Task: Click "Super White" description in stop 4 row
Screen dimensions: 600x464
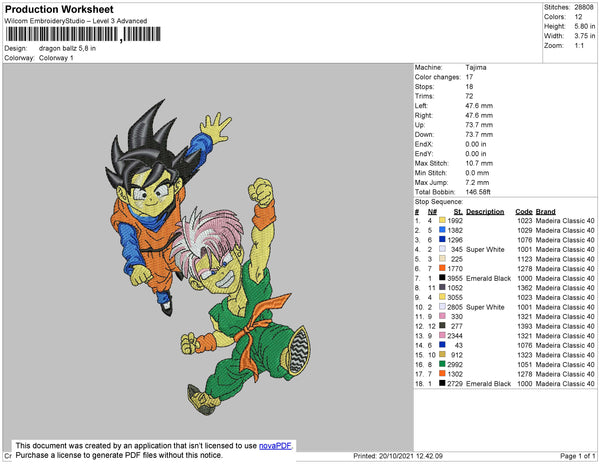Action: point(485,249)
